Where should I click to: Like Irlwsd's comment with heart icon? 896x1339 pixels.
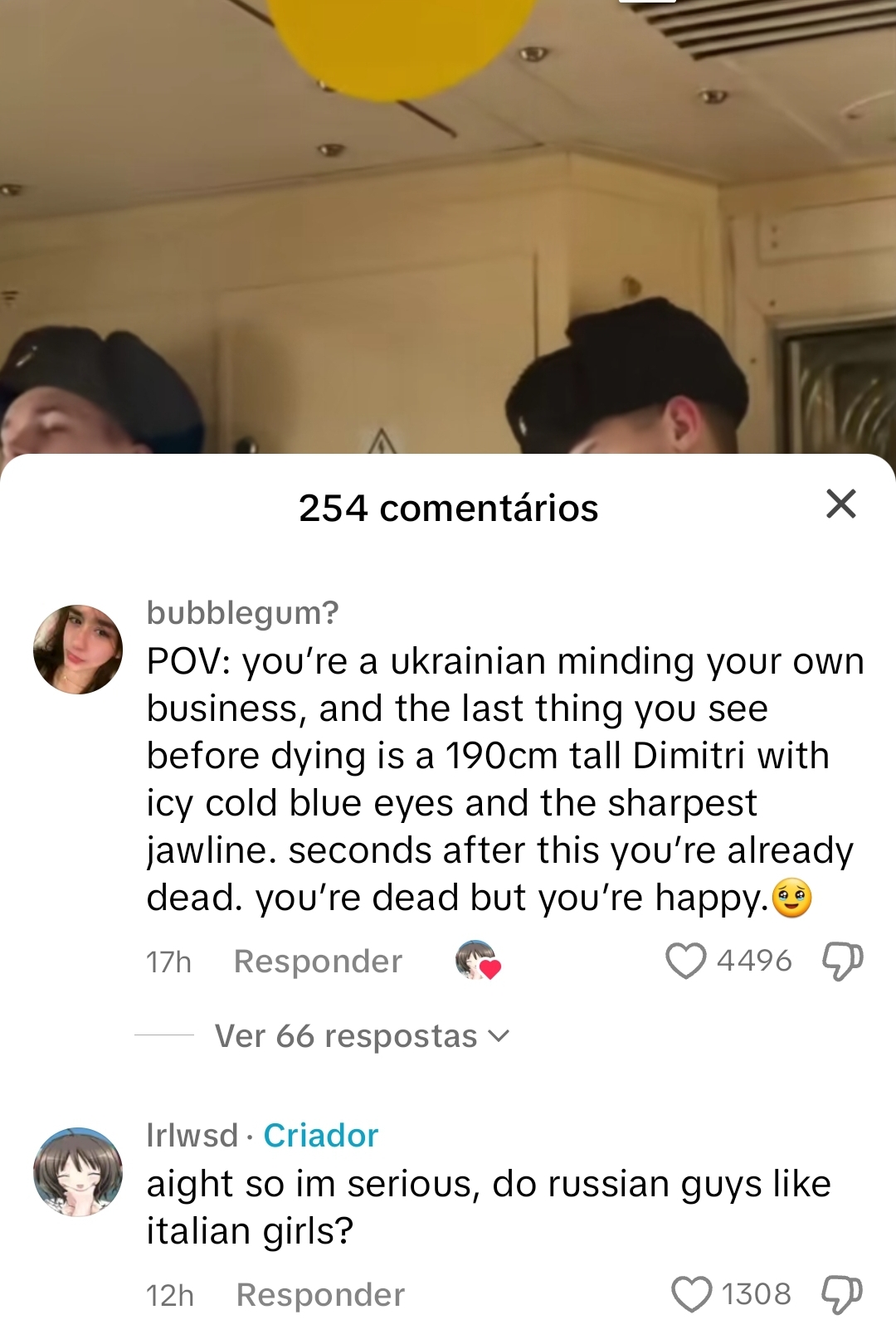pos(691,1294)
